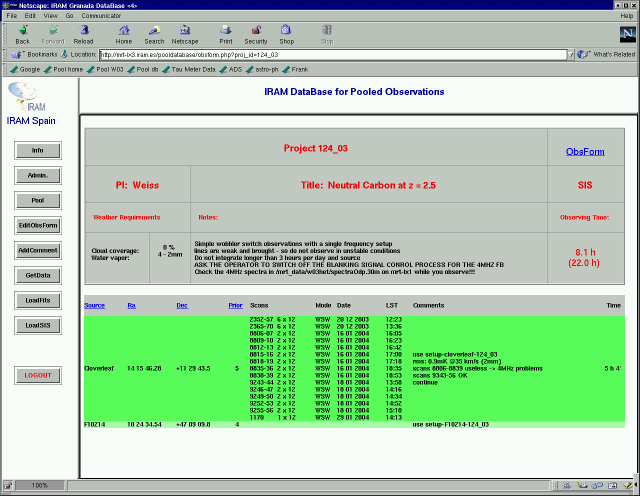Sort table by Source column link
The height and width of the screenshot is (496, 640).
point(94,305)
